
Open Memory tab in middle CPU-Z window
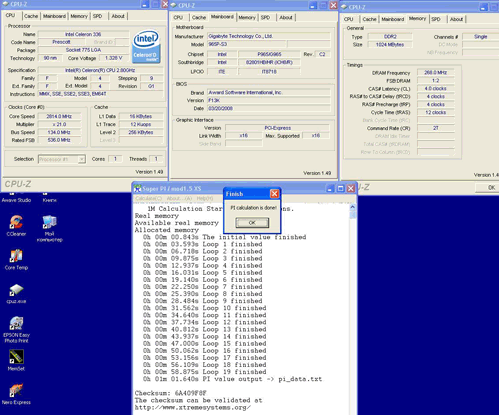(247, 17)
